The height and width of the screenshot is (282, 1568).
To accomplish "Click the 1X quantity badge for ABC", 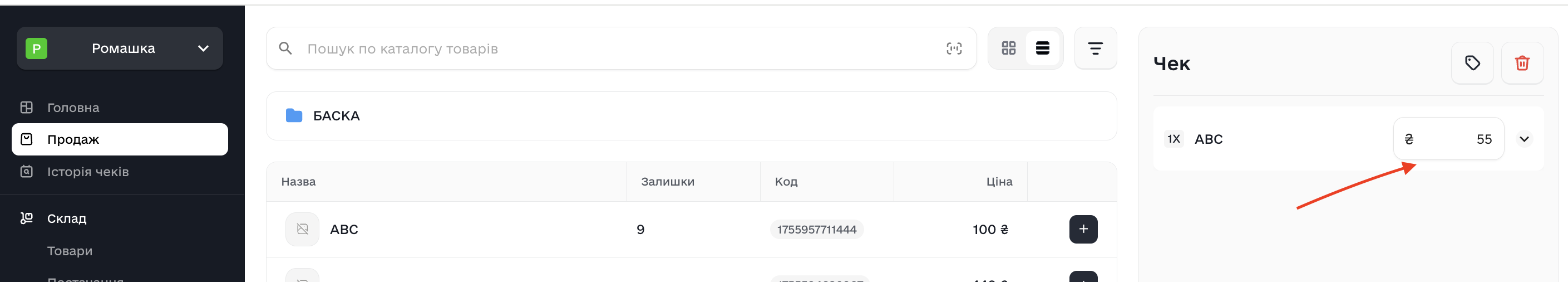I will point(1173,139).
